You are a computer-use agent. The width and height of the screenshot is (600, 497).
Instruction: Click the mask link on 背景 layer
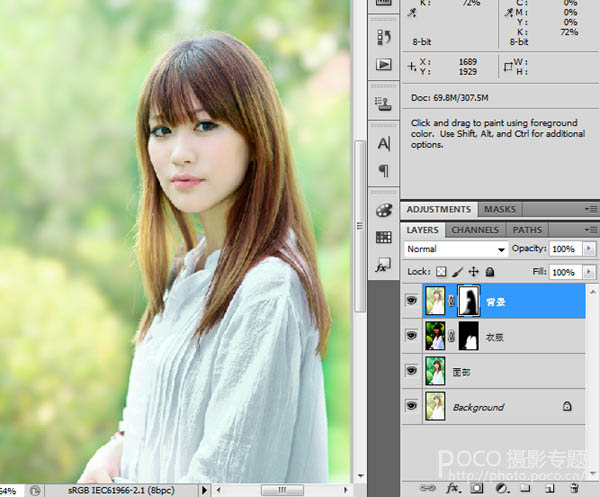click(x=452, y=301)
